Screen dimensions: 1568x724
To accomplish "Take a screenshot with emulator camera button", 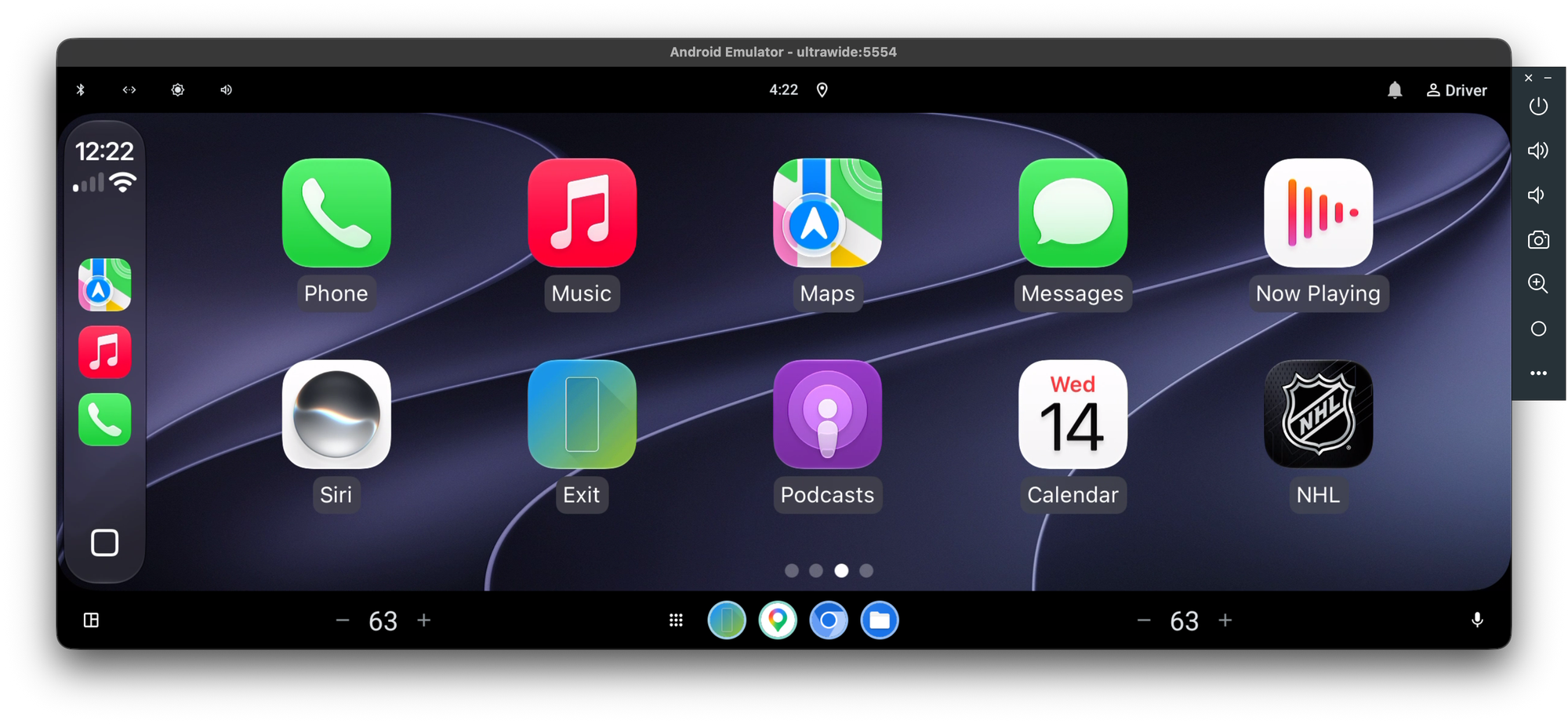I will [x=1538, y=240].
